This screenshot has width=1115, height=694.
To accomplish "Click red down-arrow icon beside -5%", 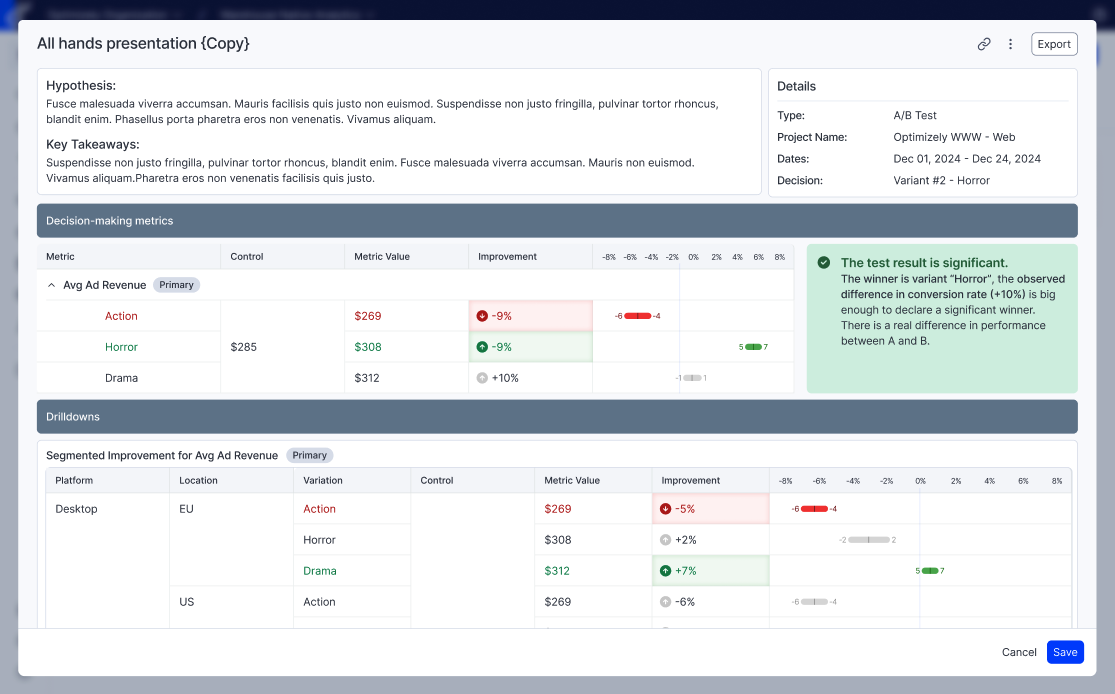I will [666, 509].
